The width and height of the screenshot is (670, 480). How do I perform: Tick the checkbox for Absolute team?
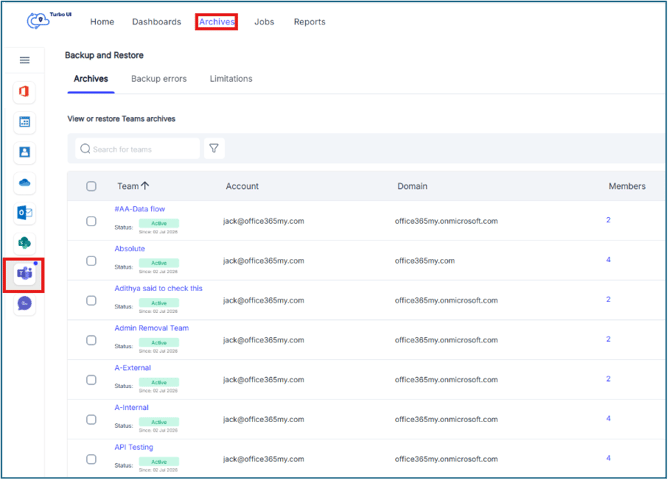click(91, 261)
